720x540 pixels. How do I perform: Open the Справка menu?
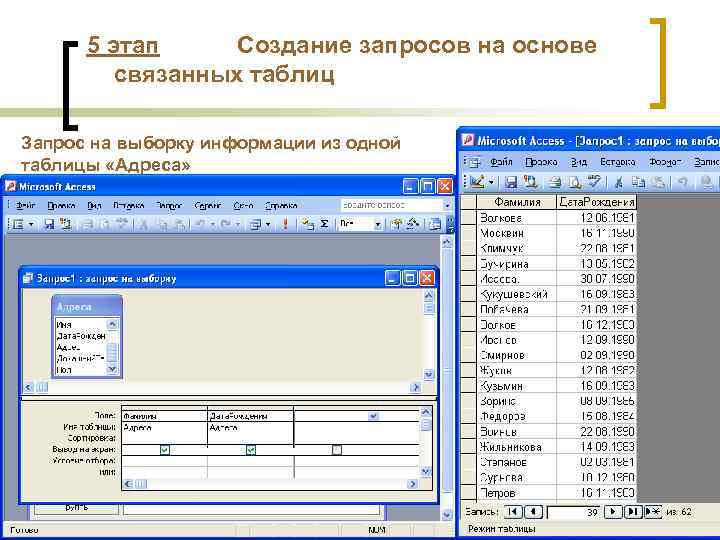coord(281,205)
